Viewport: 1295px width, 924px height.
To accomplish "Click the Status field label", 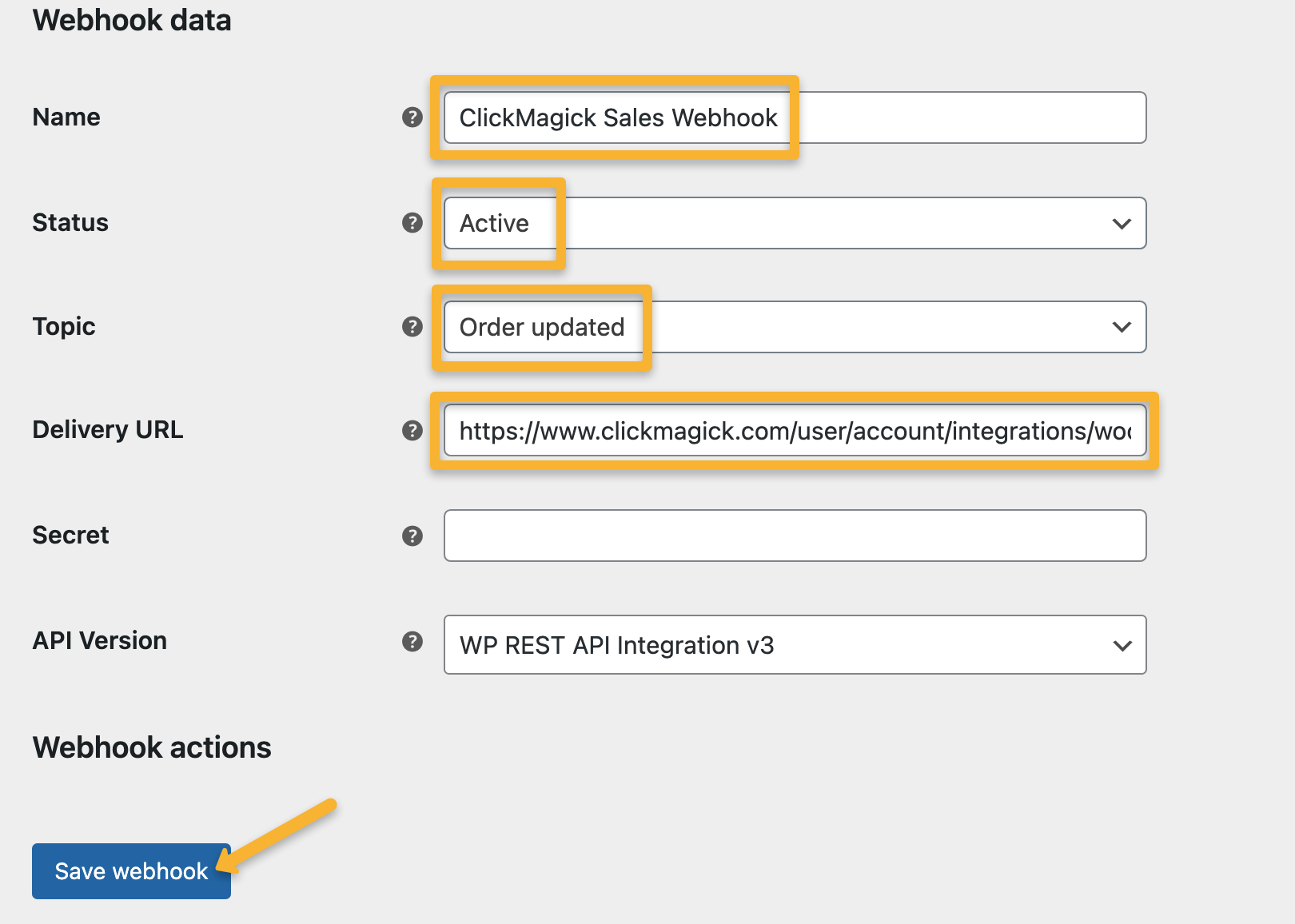I will click(x=70, y=223).
